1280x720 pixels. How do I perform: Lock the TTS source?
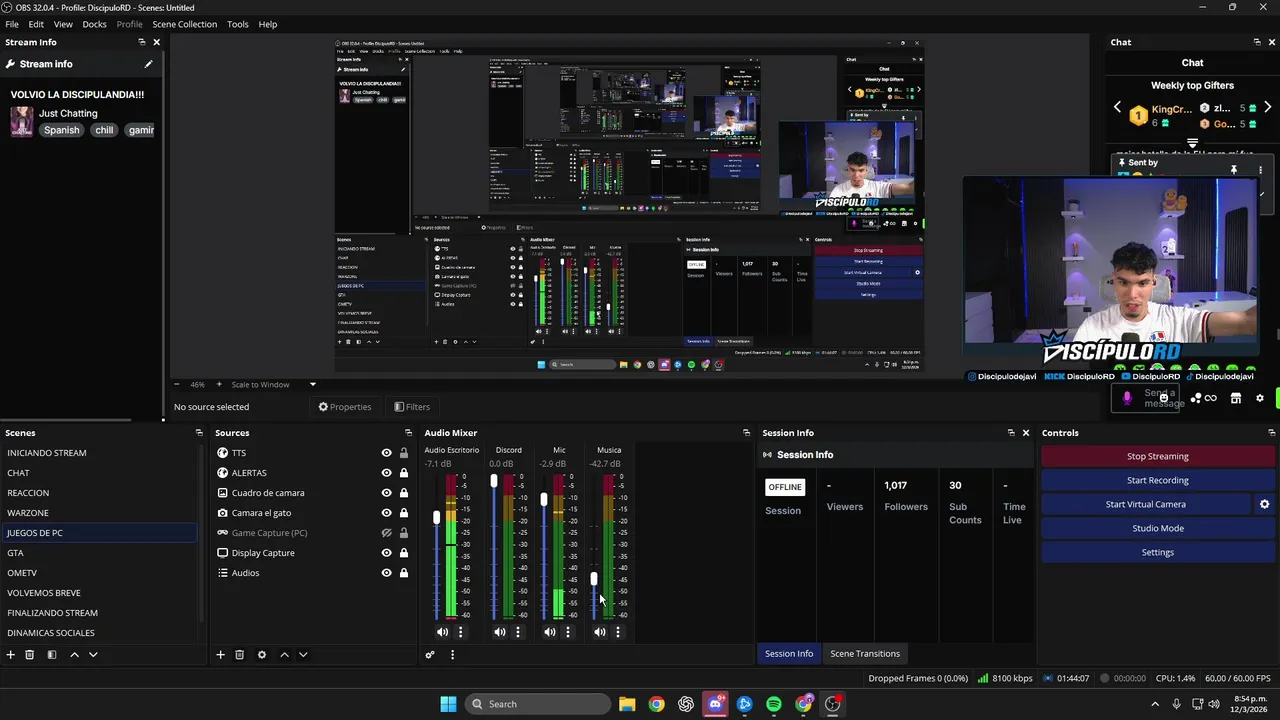[404, 453]
